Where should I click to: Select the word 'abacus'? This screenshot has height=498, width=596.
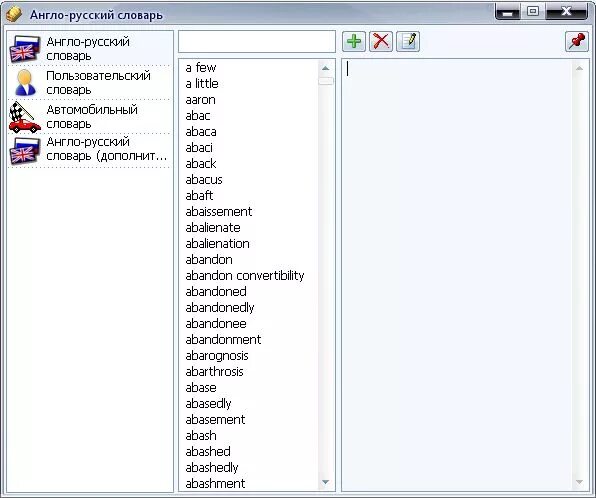coord(204,179)
